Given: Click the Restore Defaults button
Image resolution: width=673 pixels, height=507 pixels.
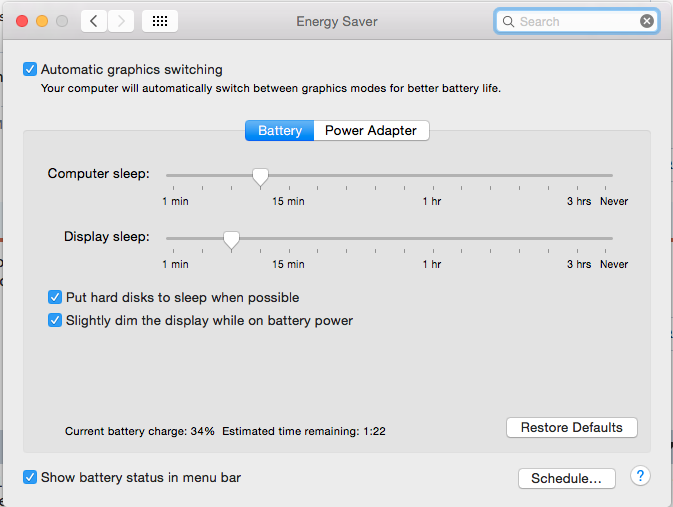Looking at the screenshot, I should [x=572, y=428].
